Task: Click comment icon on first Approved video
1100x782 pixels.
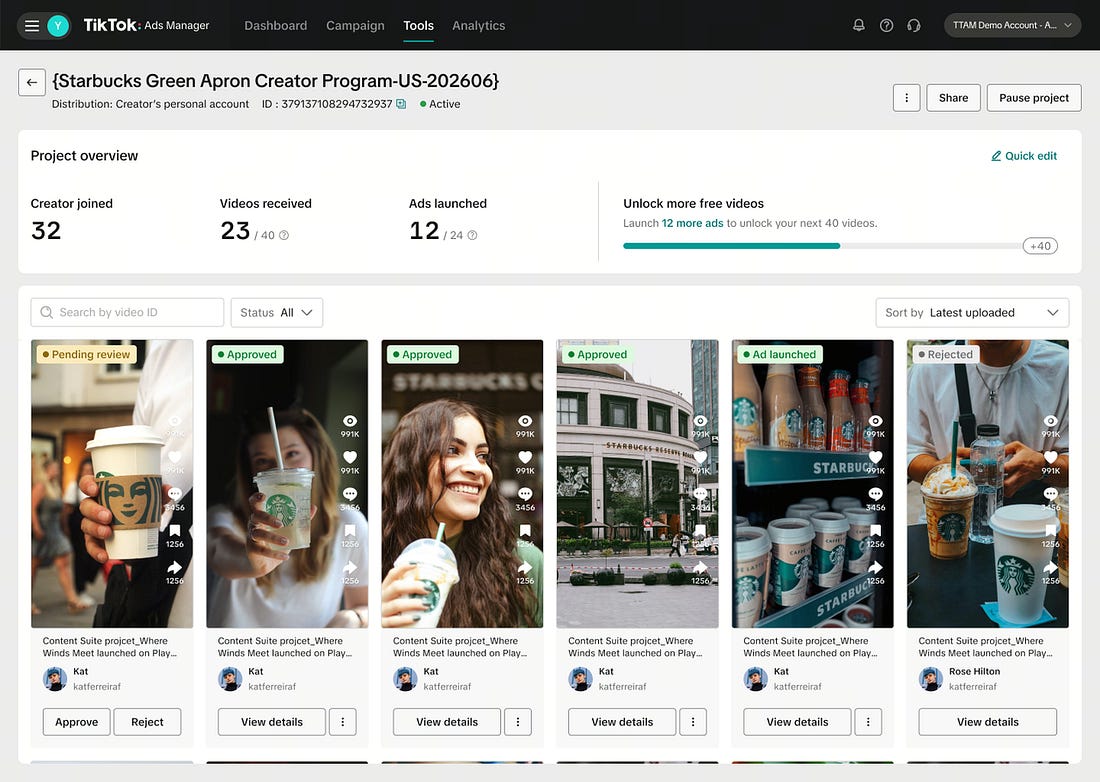Action: [x=350, y=494]
